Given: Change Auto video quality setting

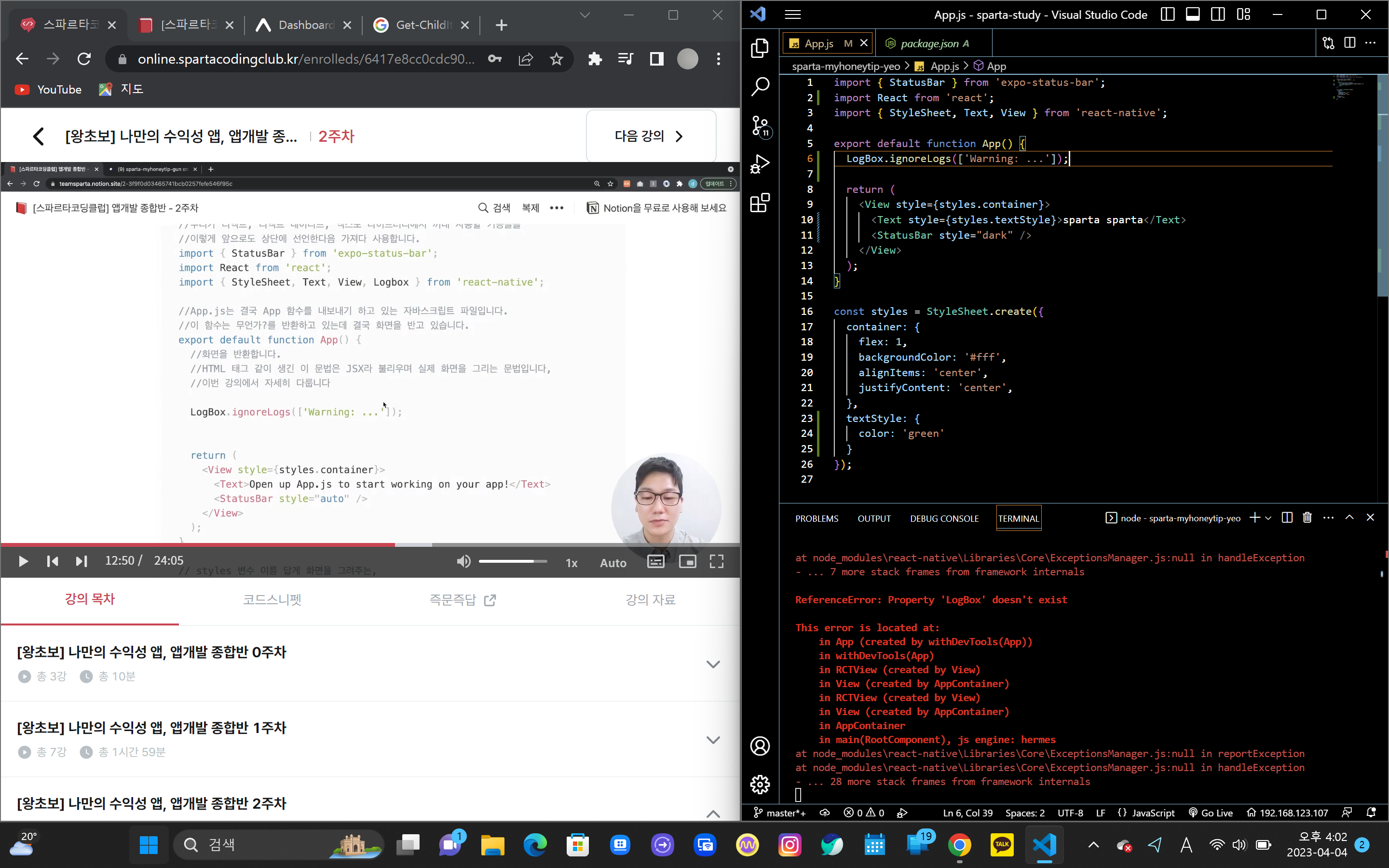Looking at the screenshot, I should tap(613, 563).
